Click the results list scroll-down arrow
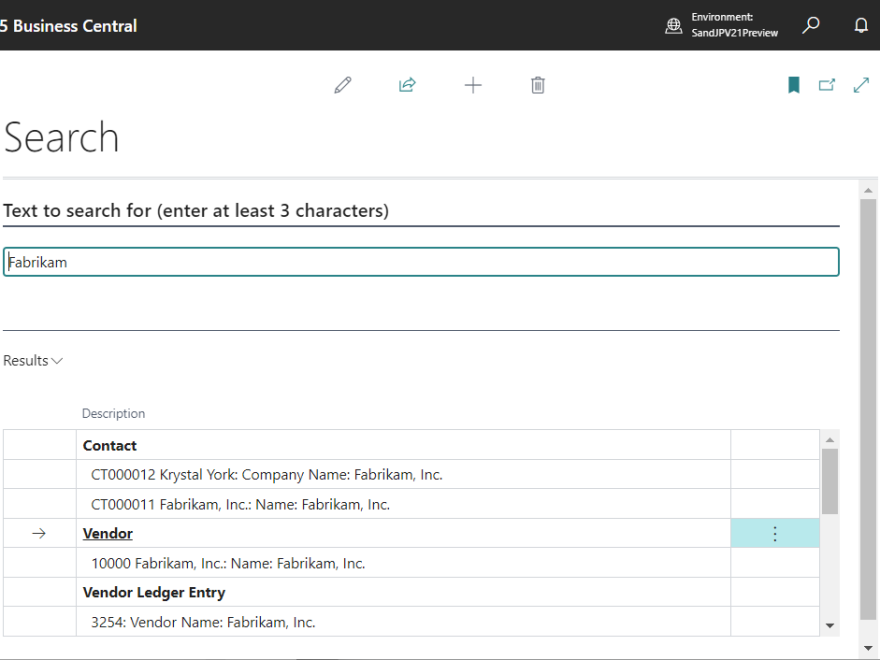This screenshot has width=880, height=660. [x=830, y=625]
